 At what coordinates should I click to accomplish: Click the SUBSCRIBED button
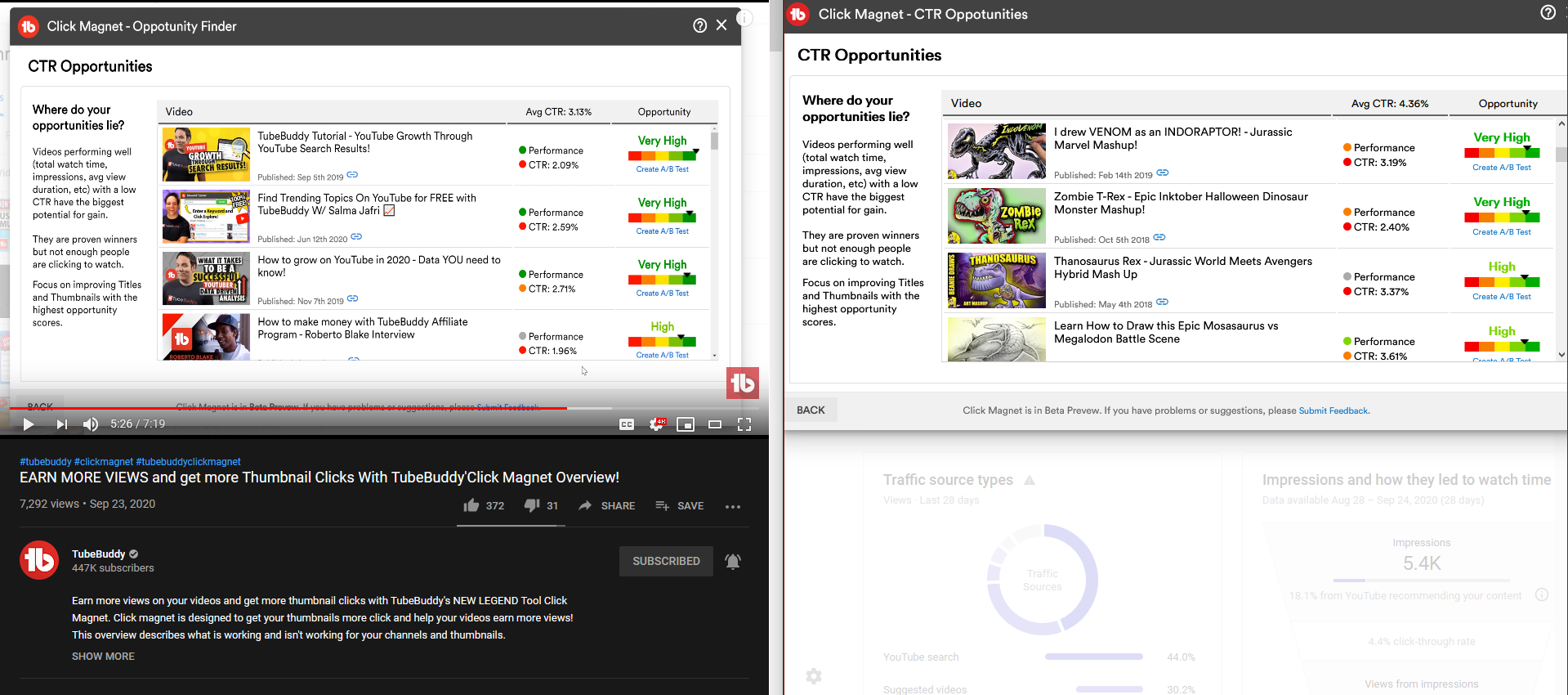(666, 561)
